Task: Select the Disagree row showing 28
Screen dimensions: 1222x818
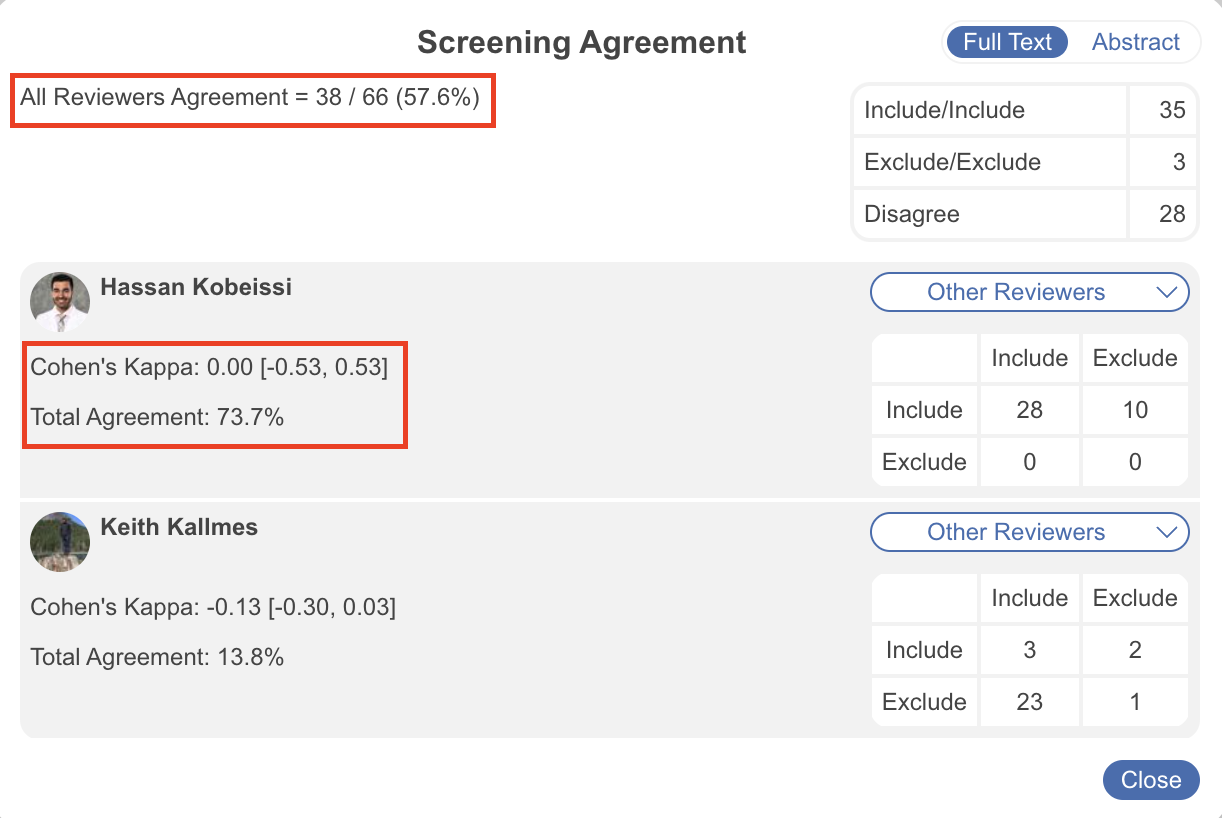Action: tap(1171, 214)
